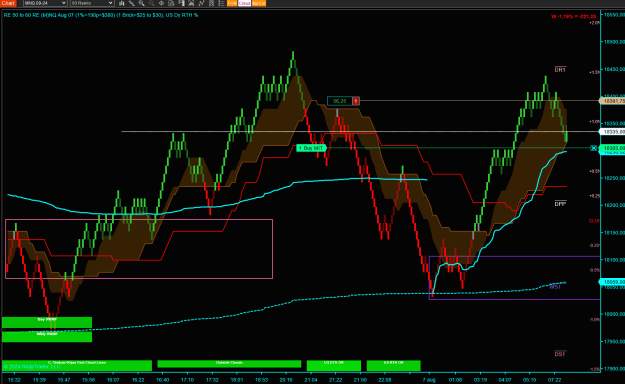Image resolution: width=625 pixels, height=384 pixels.
Task: Click the DR1 pivot level label
Action: click(x=560, y=70)
